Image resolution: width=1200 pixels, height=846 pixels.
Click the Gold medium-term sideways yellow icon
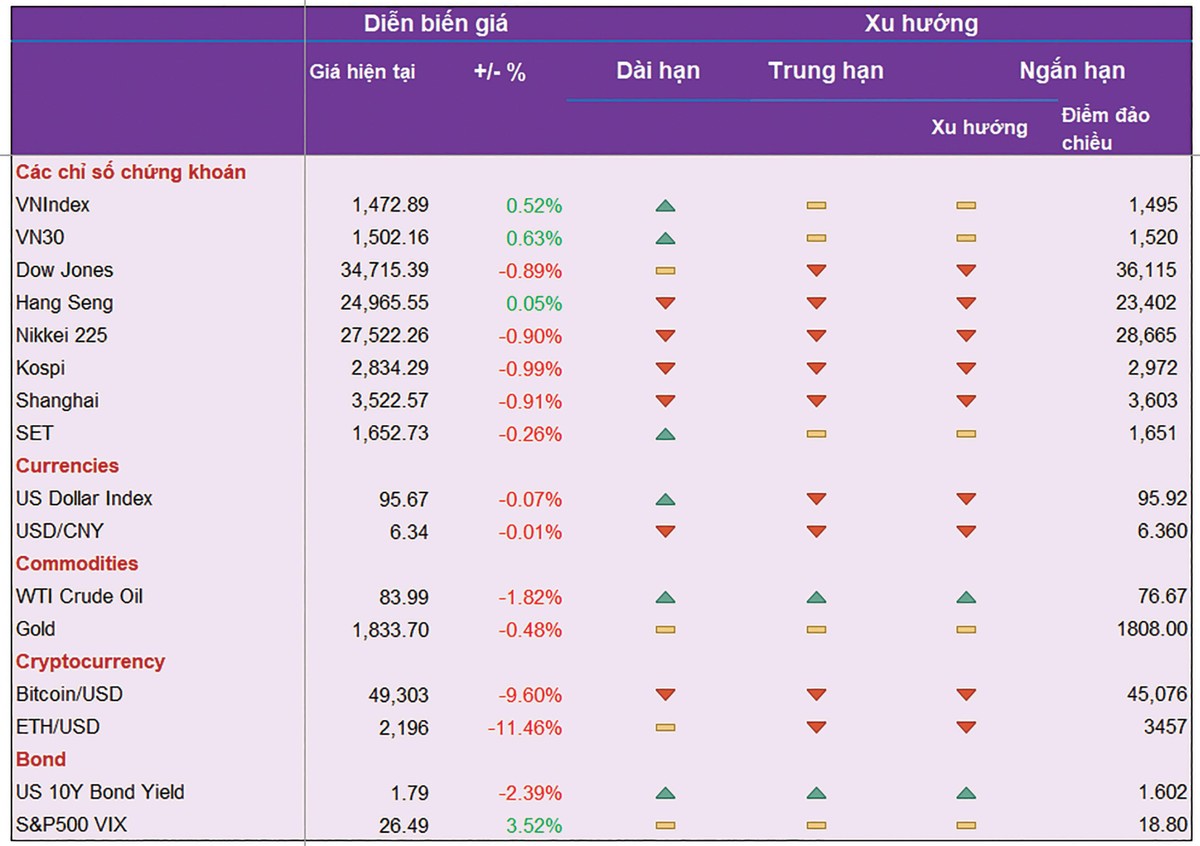coord(816,630)
